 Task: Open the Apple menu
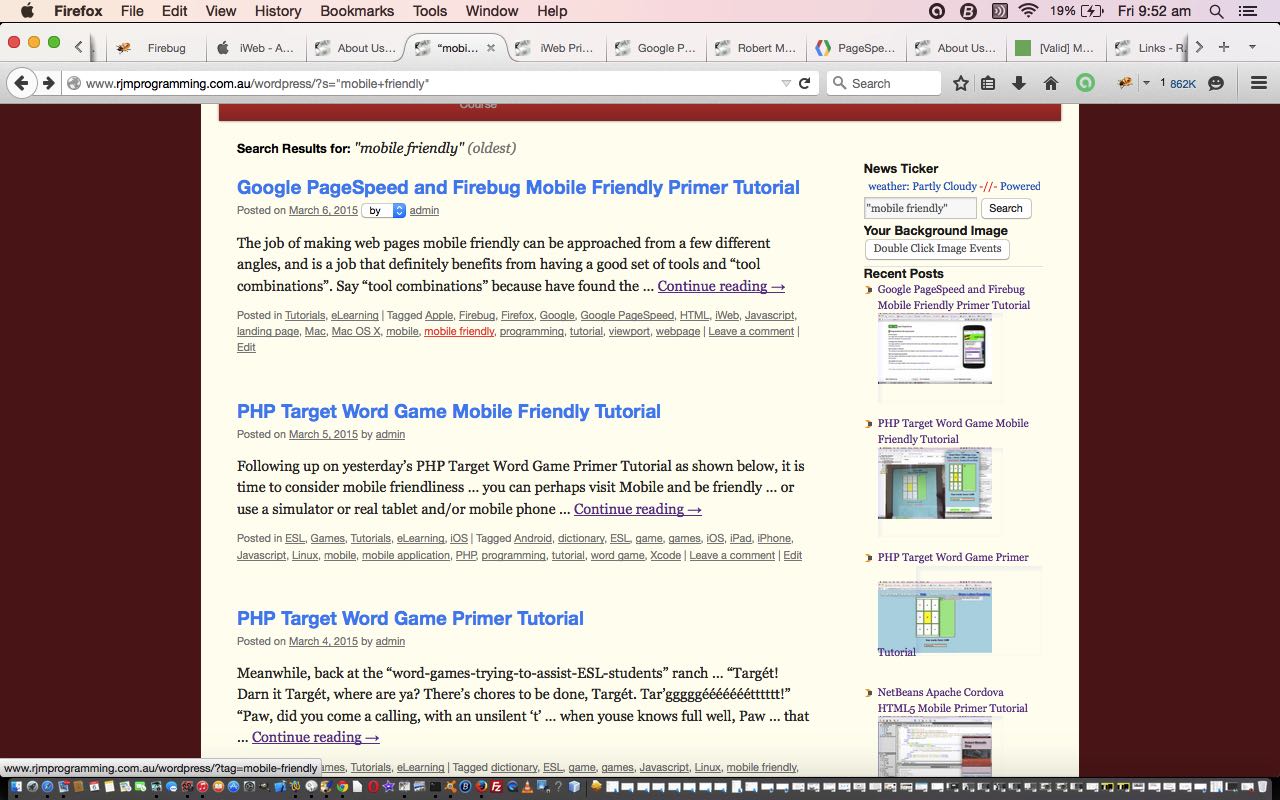click(x=27, y=11)
